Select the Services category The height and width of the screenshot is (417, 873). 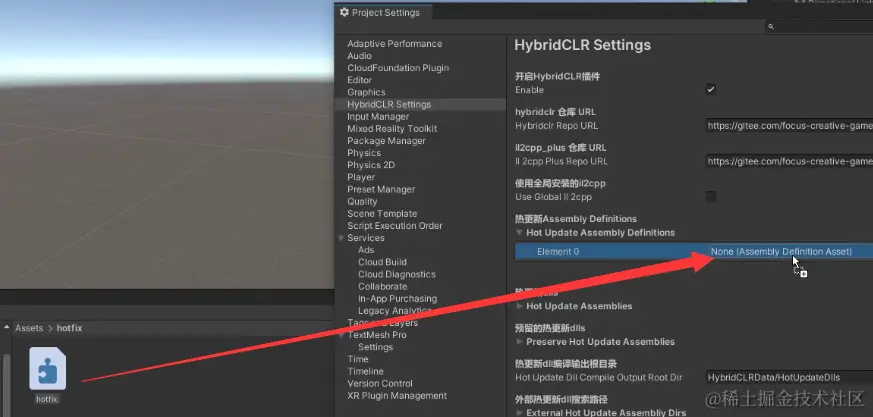[365, 238]
